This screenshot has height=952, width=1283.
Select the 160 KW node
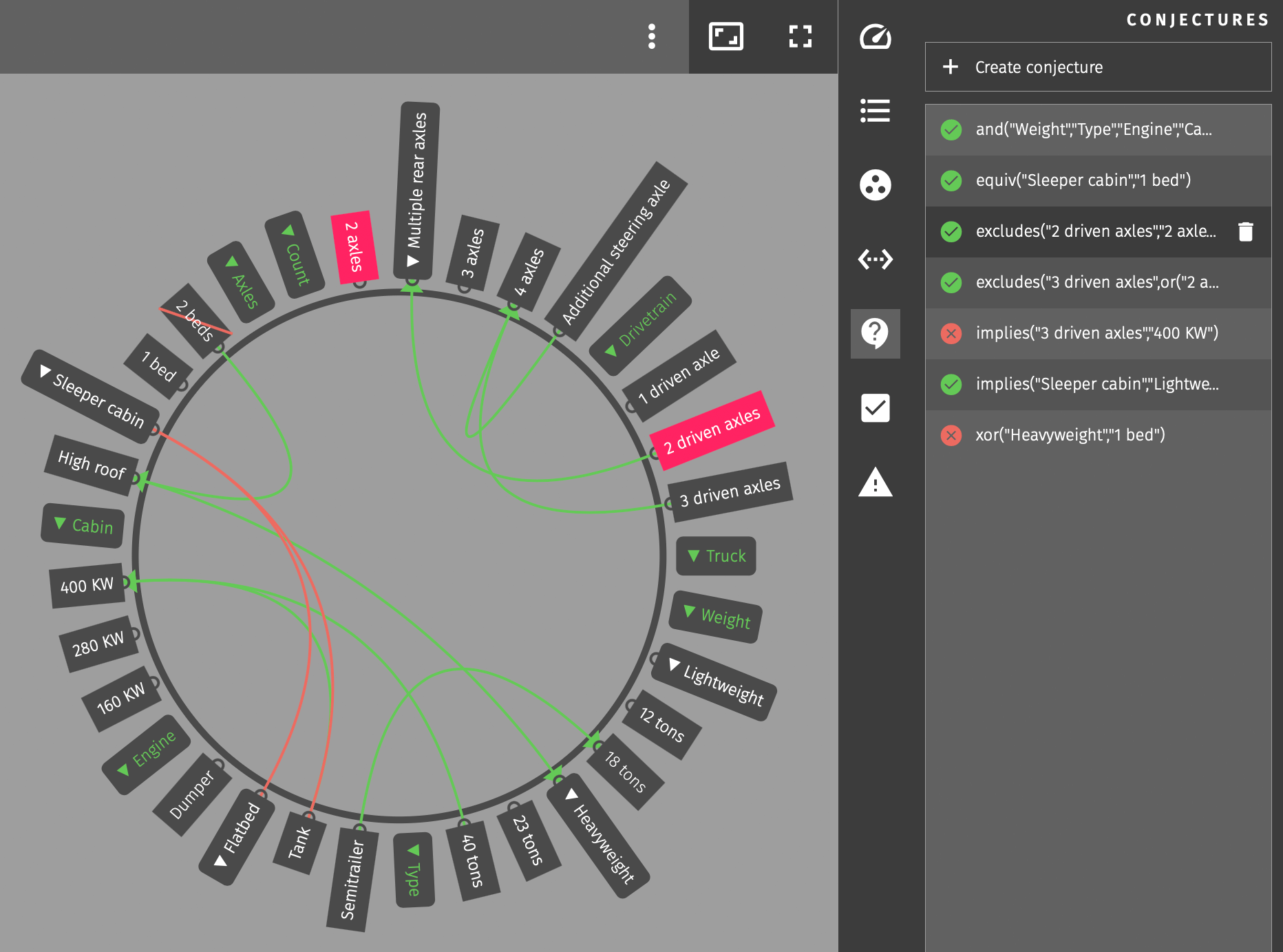[121, 699]
